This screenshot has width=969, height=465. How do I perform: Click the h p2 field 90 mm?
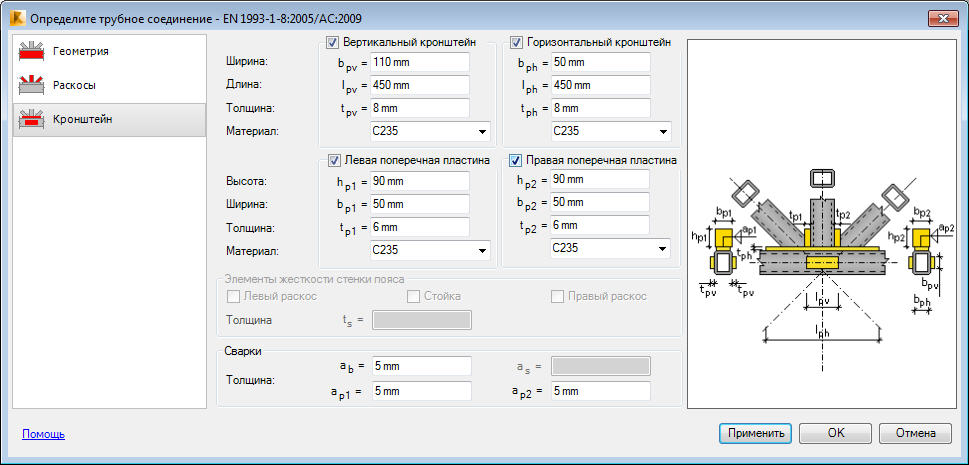(599, 179)
